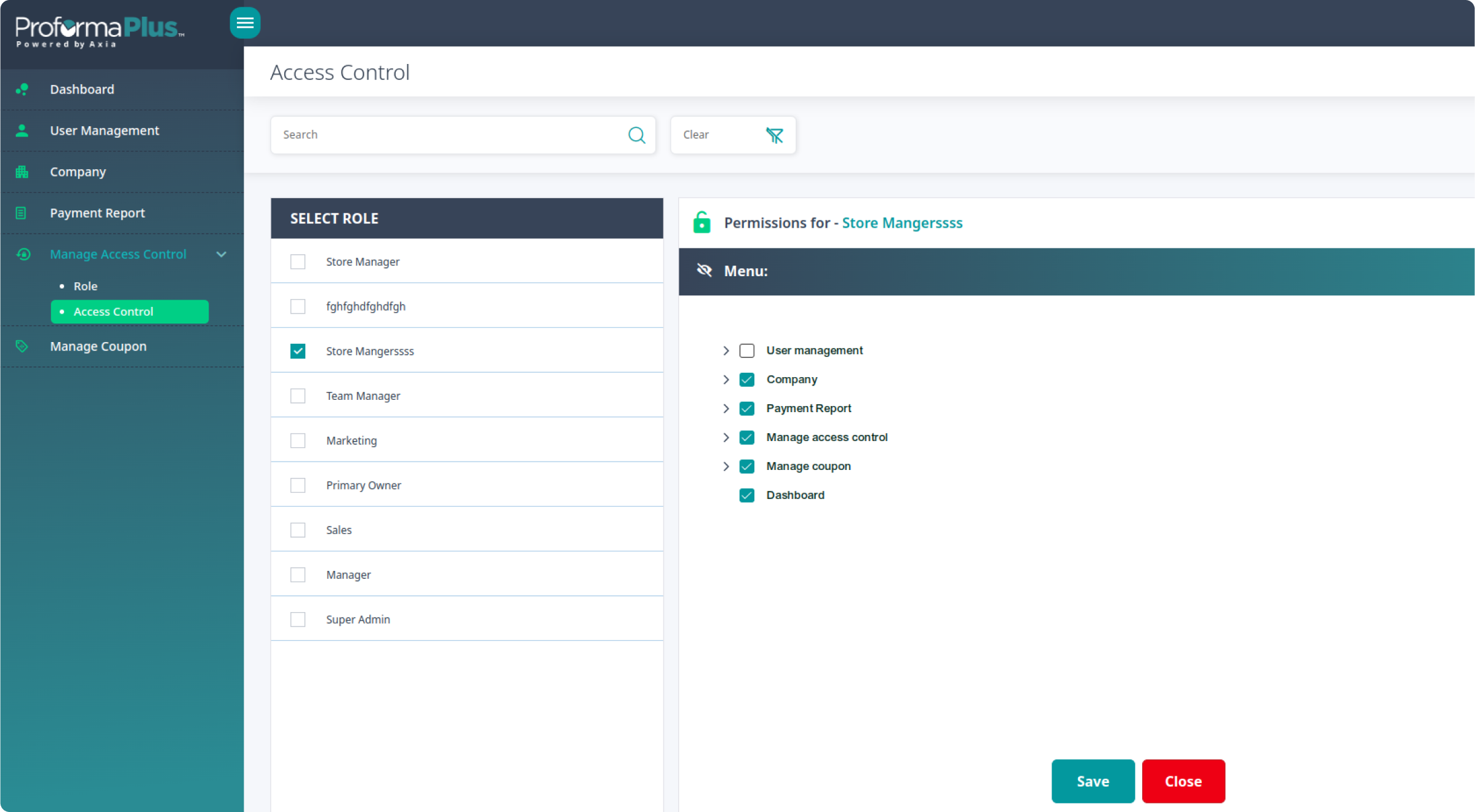Click the search magnifier icon
The height and width of the screenshot is (812, 1475).
coord(636,135)
